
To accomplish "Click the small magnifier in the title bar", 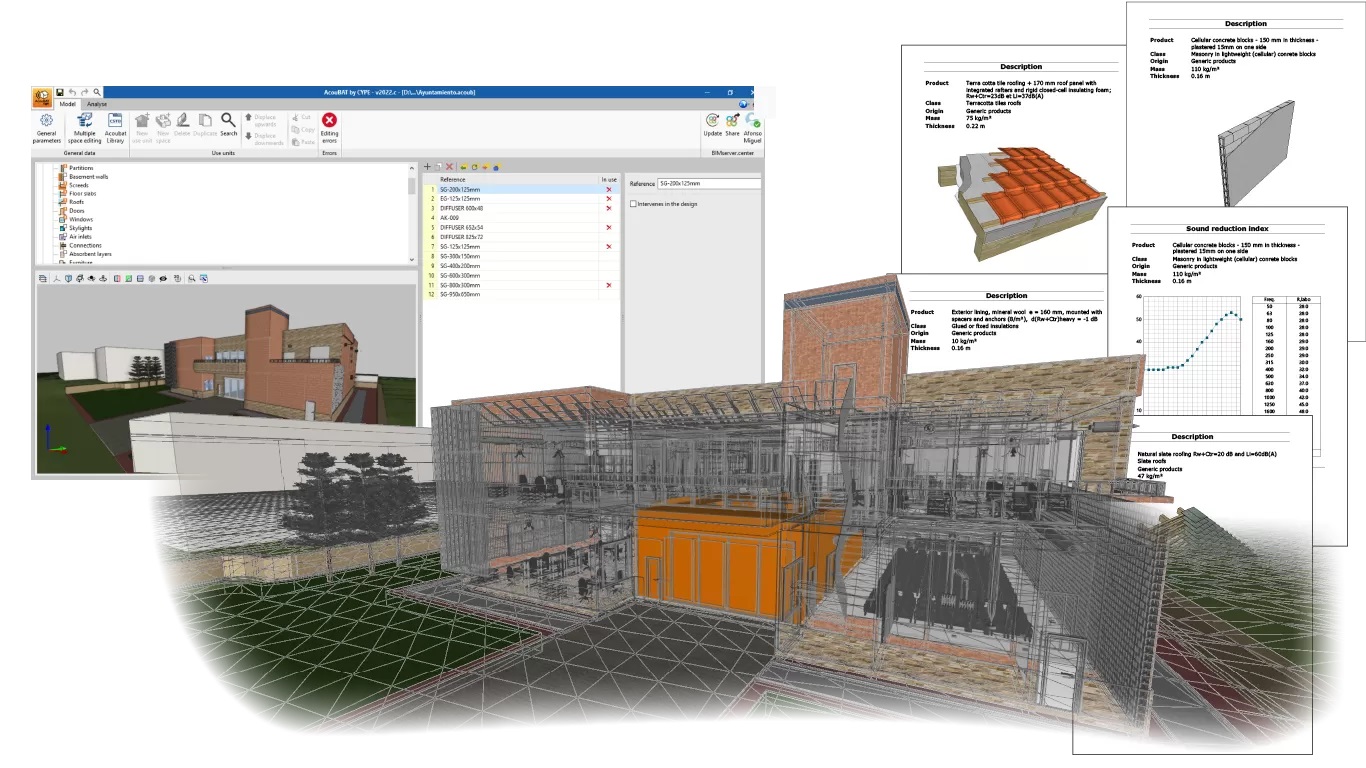I will (x=97, y=92).
